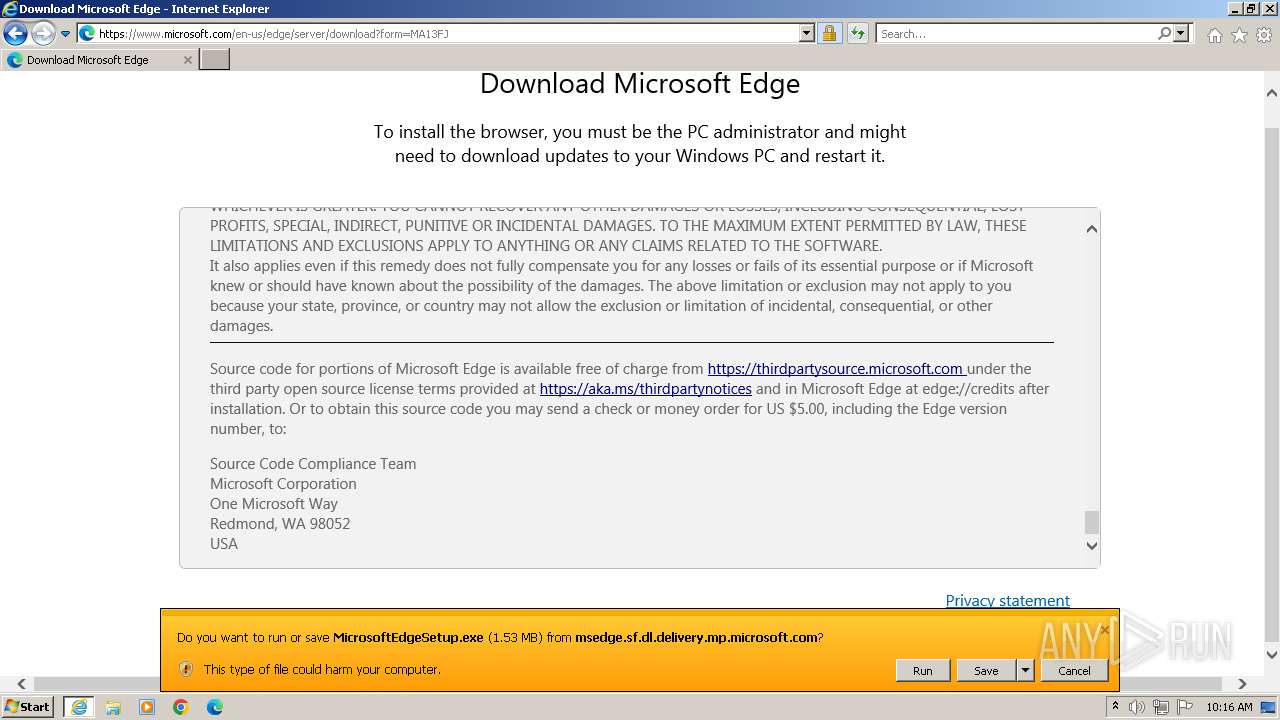Click the Download Microsoft Edge heading
Image resolution: width=1280 pixels, height=720 pixels.
[x=640, y=83]
